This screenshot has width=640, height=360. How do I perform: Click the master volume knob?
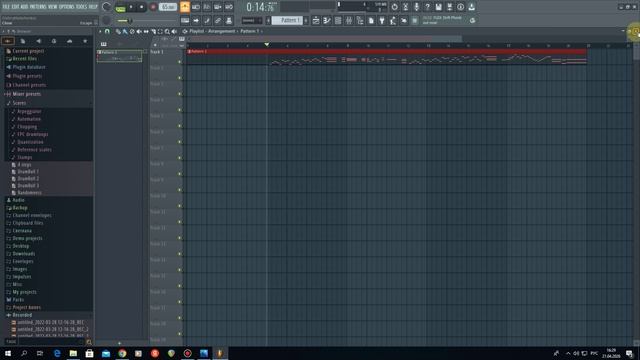pos(107,7)
